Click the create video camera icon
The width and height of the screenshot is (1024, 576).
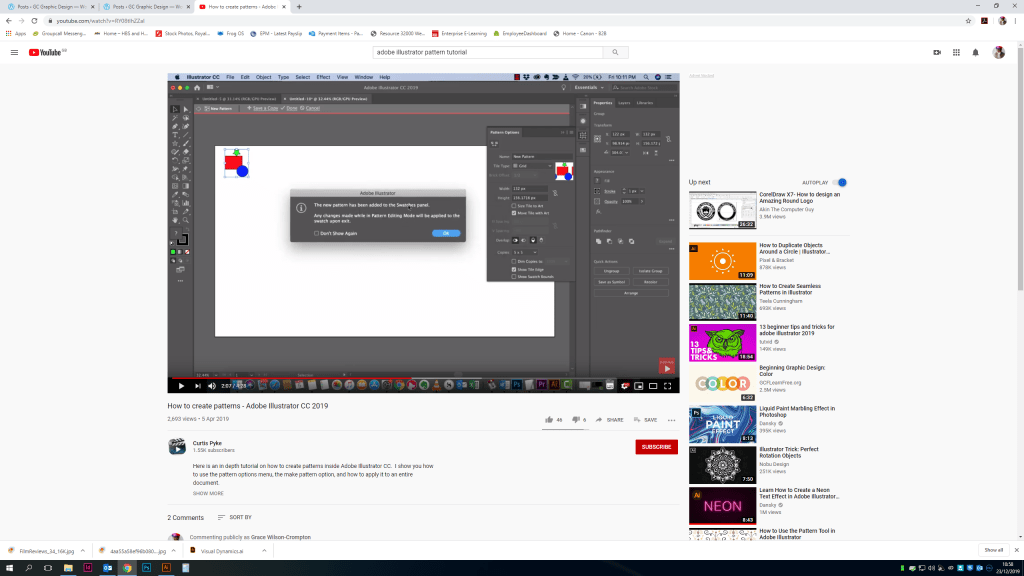(x=937, y=52)
